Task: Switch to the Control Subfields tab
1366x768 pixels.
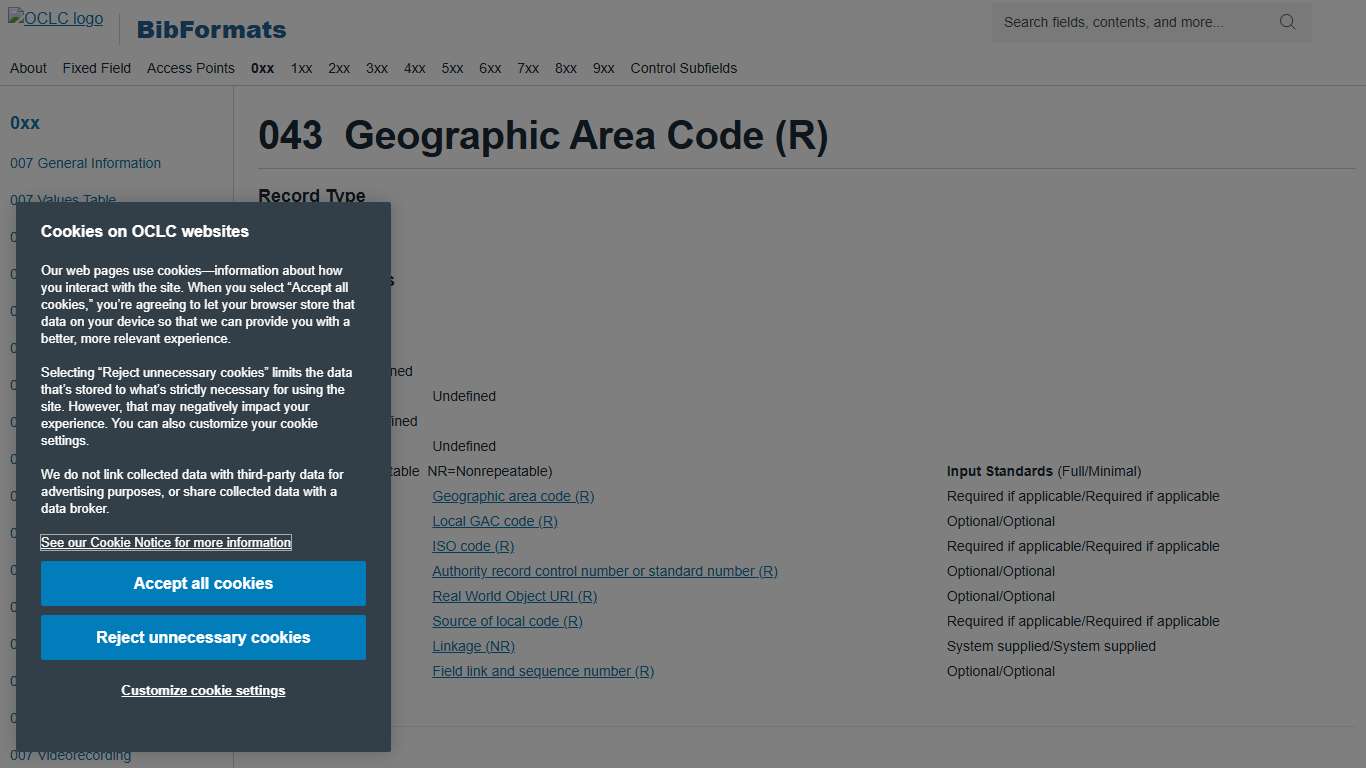Action: [683, 68]
